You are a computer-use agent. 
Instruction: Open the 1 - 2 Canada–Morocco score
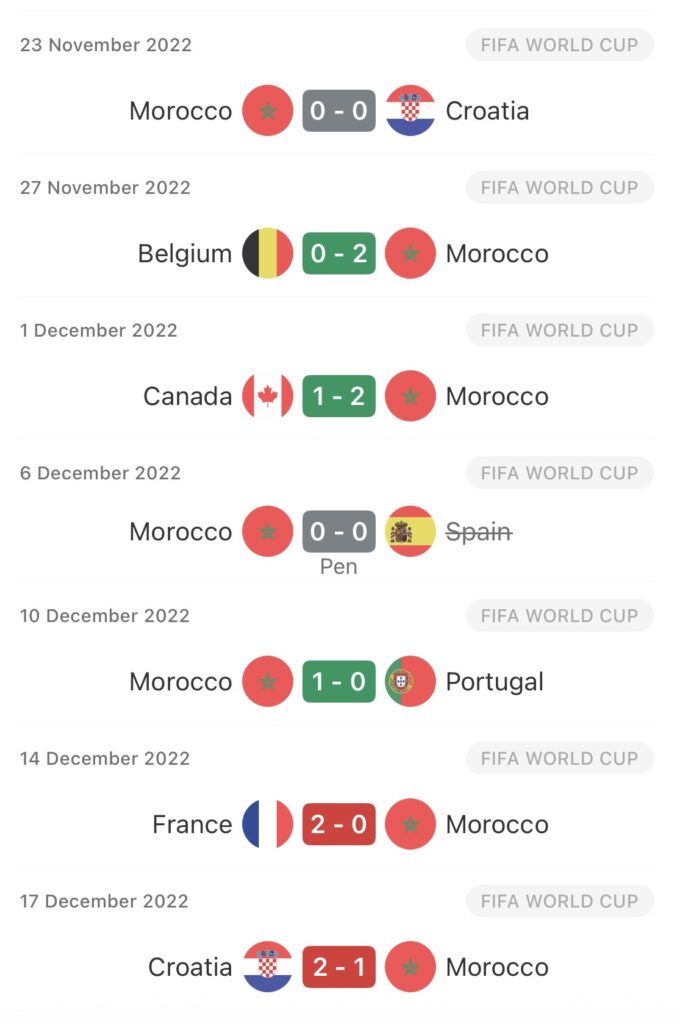(x=339, y=397)
